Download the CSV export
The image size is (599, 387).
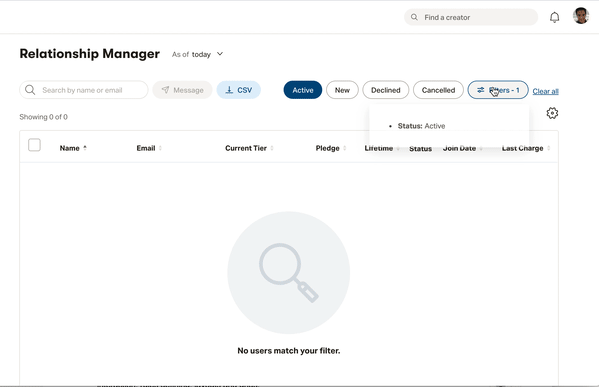(239, 90)
